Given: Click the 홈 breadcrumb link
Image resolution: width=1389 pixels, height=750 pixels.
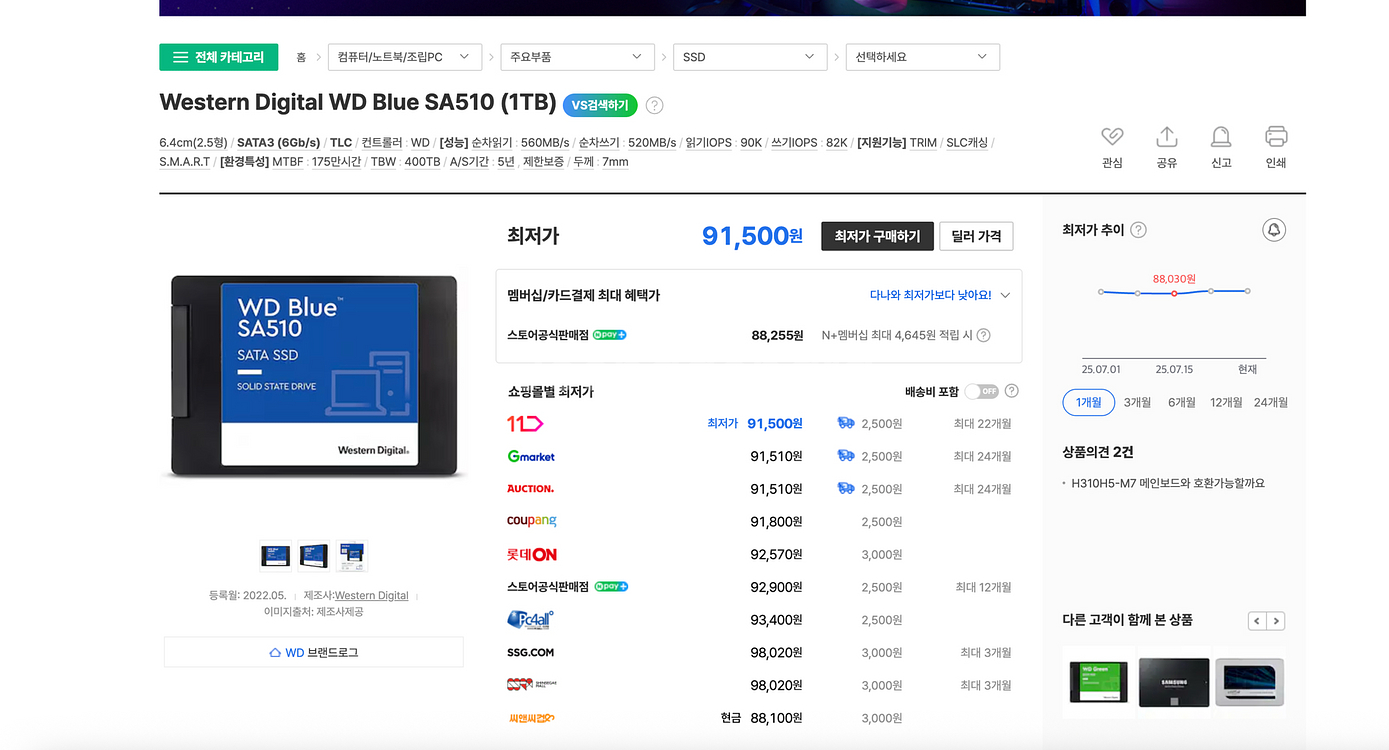Looking at the screenshot, I should pos(301,57).
